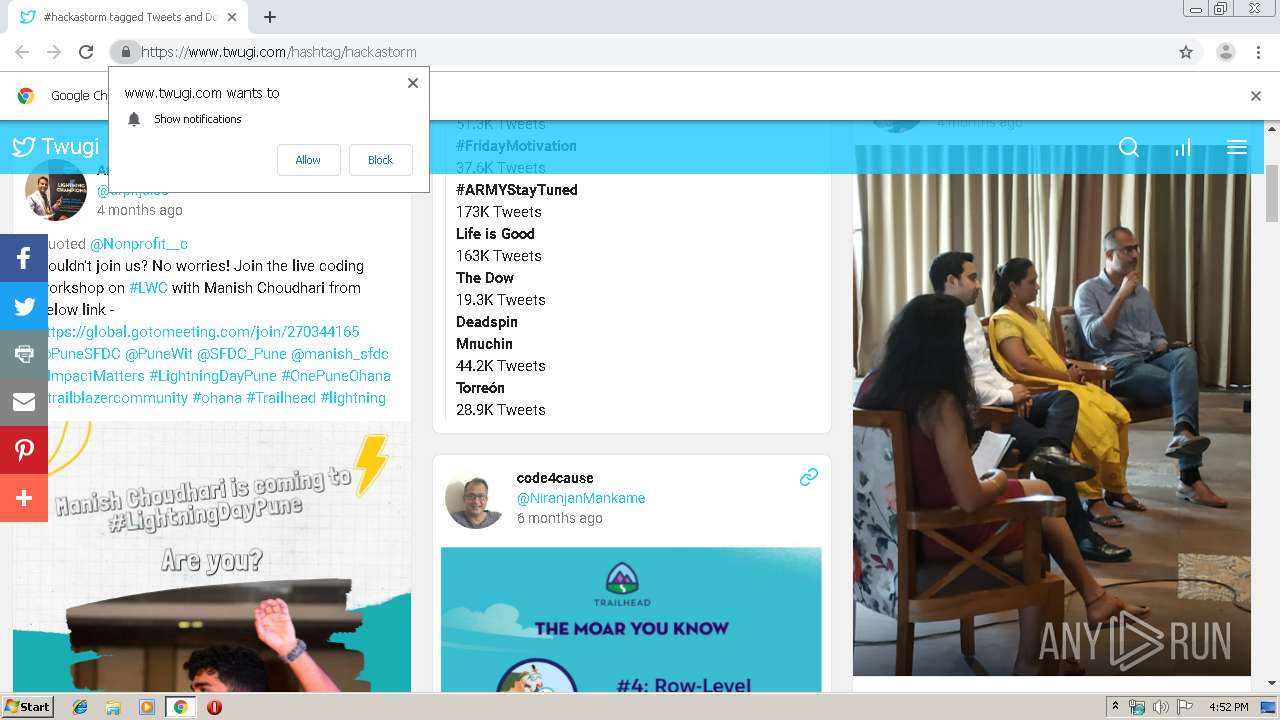Image resolution: width=1280 pixels, height=720 pixels.
Task: Open a new browser tab
Action: coord(270,17)
